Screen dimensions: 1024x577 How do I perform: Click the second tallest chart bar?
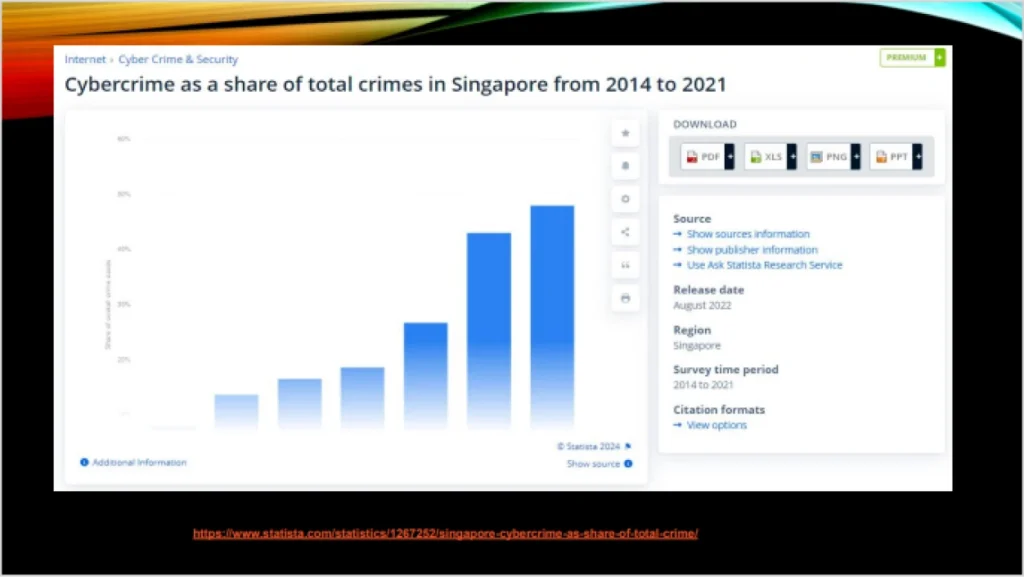(x=488, y=331)
